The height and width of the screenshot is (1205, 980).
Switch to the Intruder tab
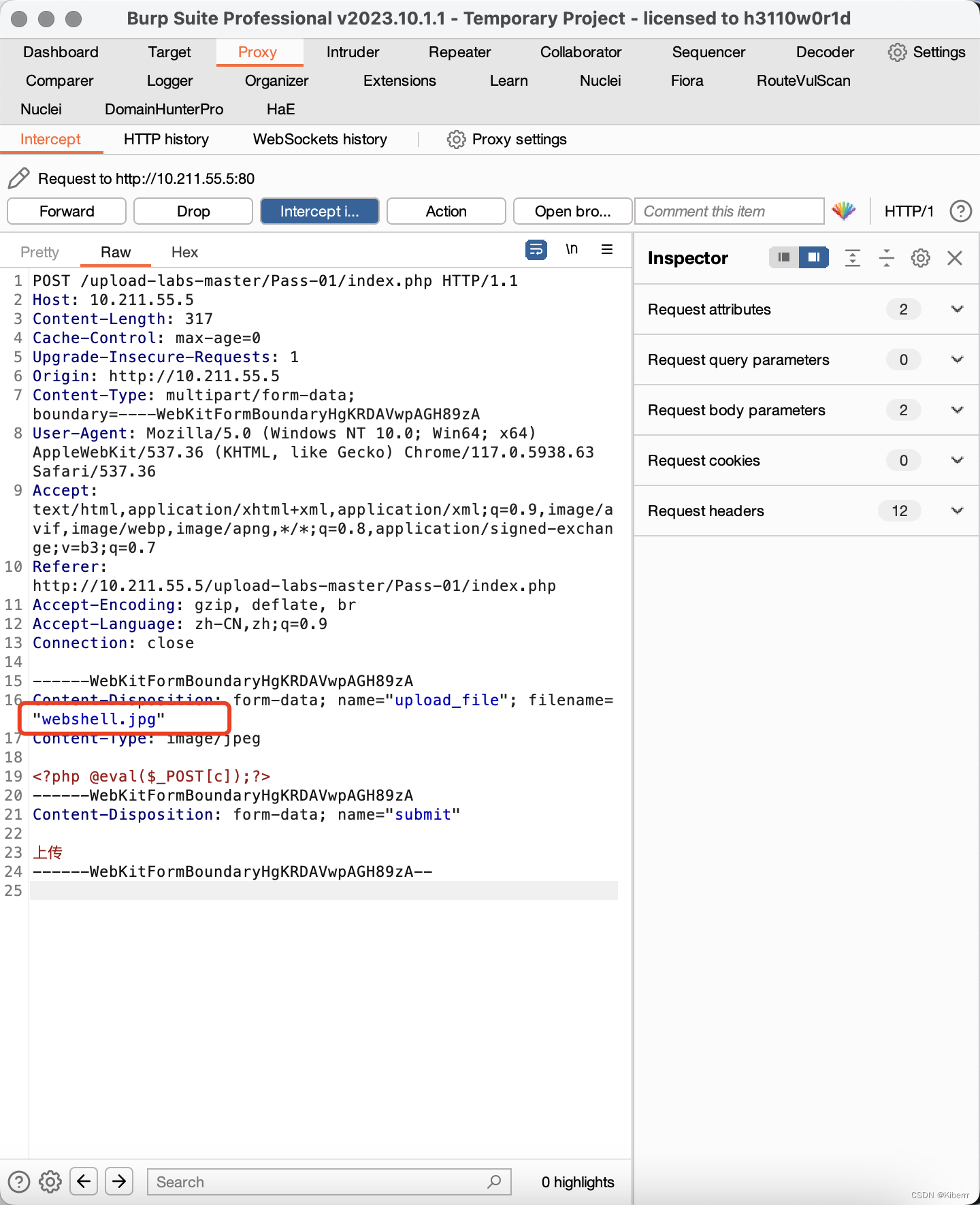click(x=353, y=52)
